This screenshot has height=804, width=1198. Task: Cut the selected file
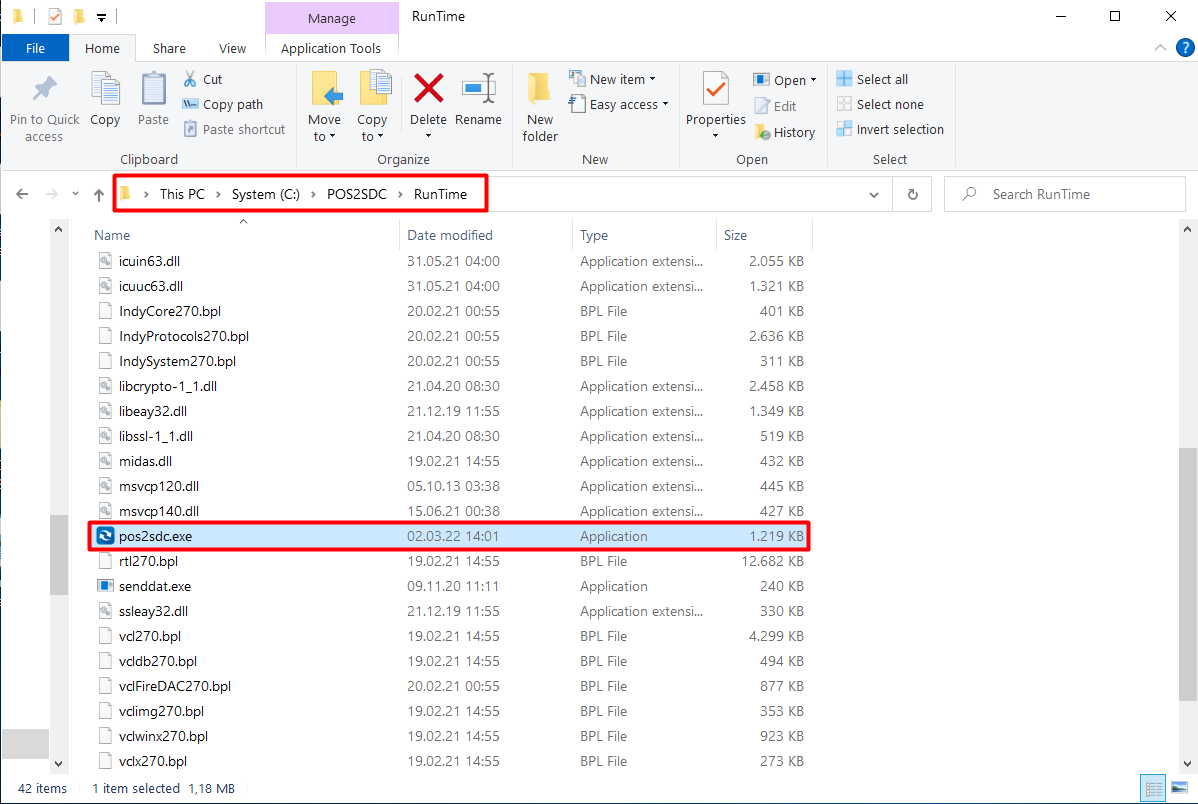202,79
